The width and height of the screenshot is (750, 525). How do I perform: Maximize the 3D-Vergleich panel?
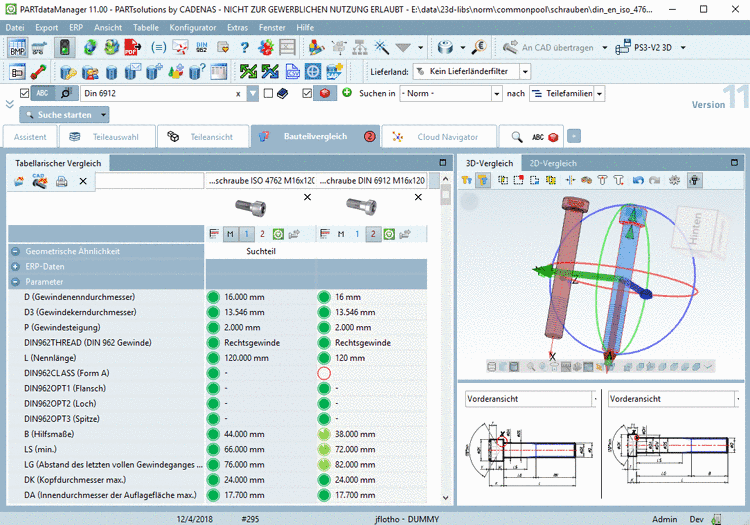coord(734,163)
